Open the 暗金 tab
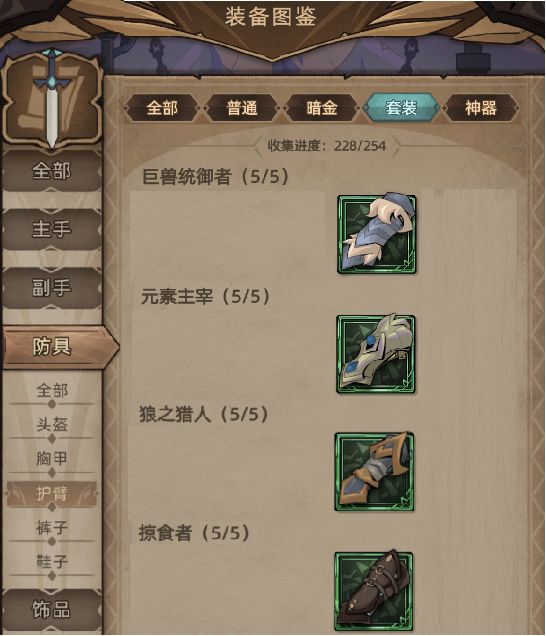 pyautogui.click(x=322, y=108)
